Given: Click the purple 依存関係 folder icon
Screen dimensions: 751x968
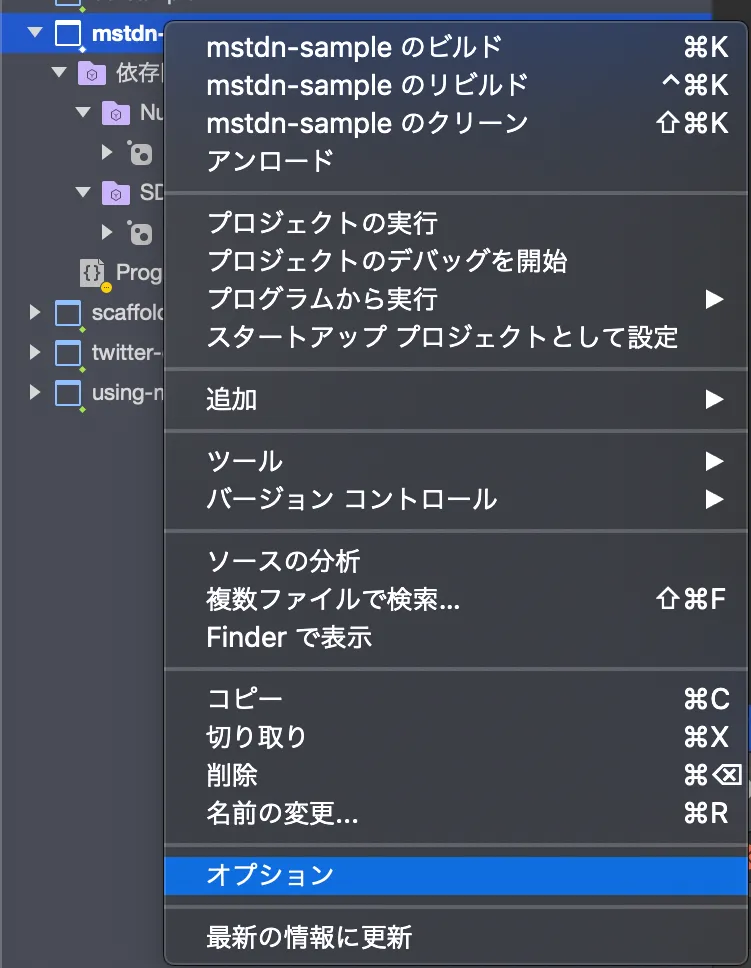Looking at the screenshot, I should point(91,73).
